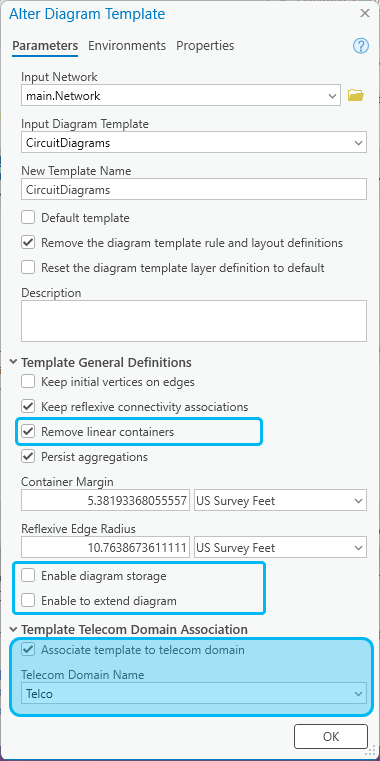Browse for input network with folder icon
Image resolution: width=380 pixels, height=761 pixels.
[356, 95]
